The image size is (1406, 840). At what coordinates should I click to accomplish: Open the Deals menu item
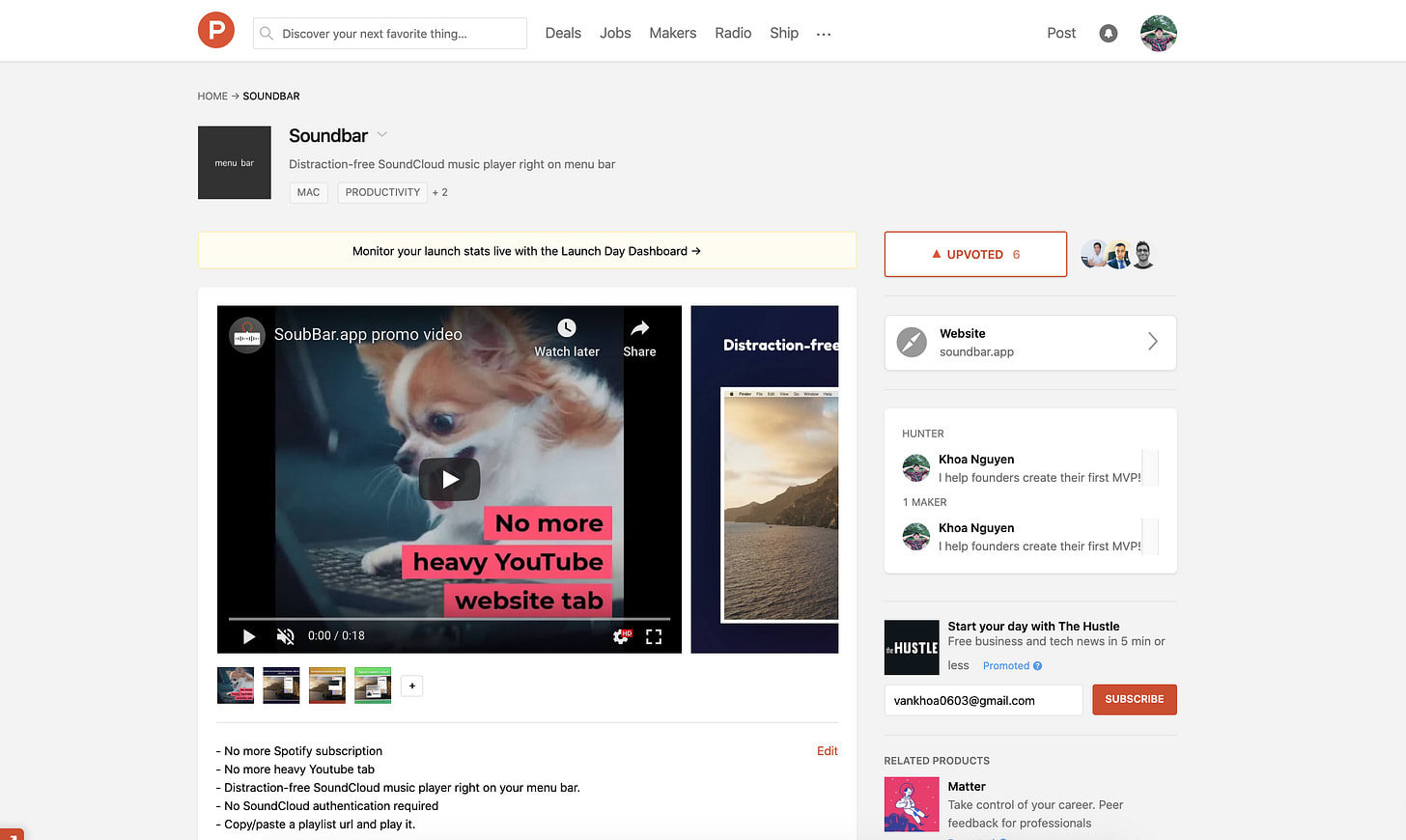[563, 33]
